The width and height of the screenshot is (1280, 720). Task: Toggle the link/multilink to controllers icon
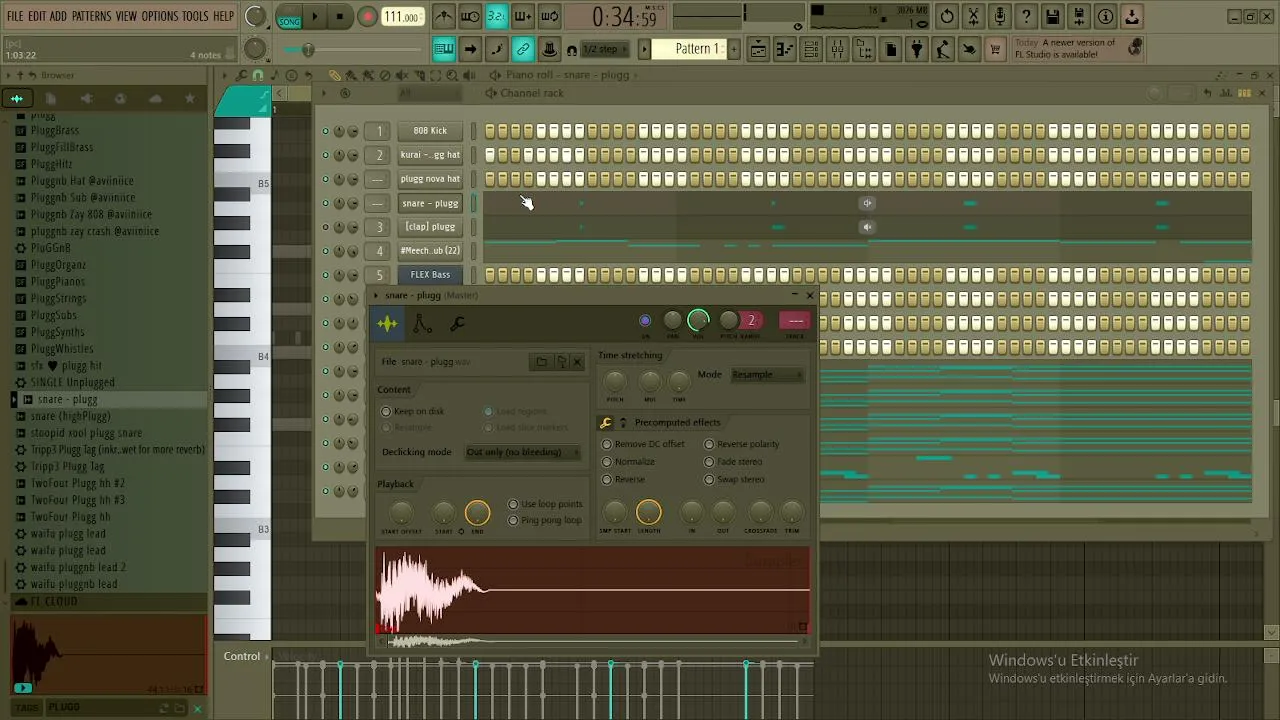click(522, 50)
